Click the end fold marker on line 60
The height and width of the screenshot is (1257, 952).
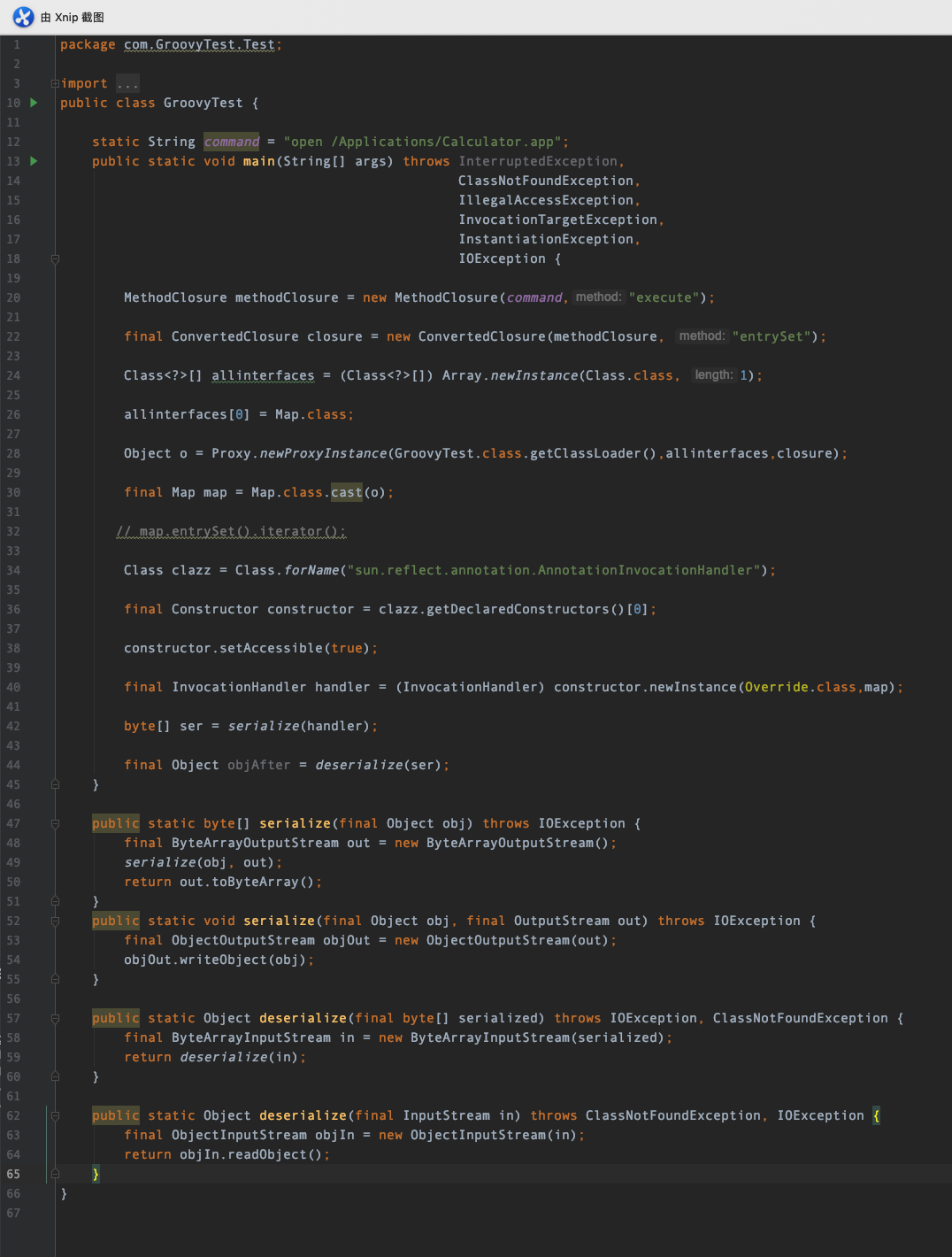tap(55, 1076)
